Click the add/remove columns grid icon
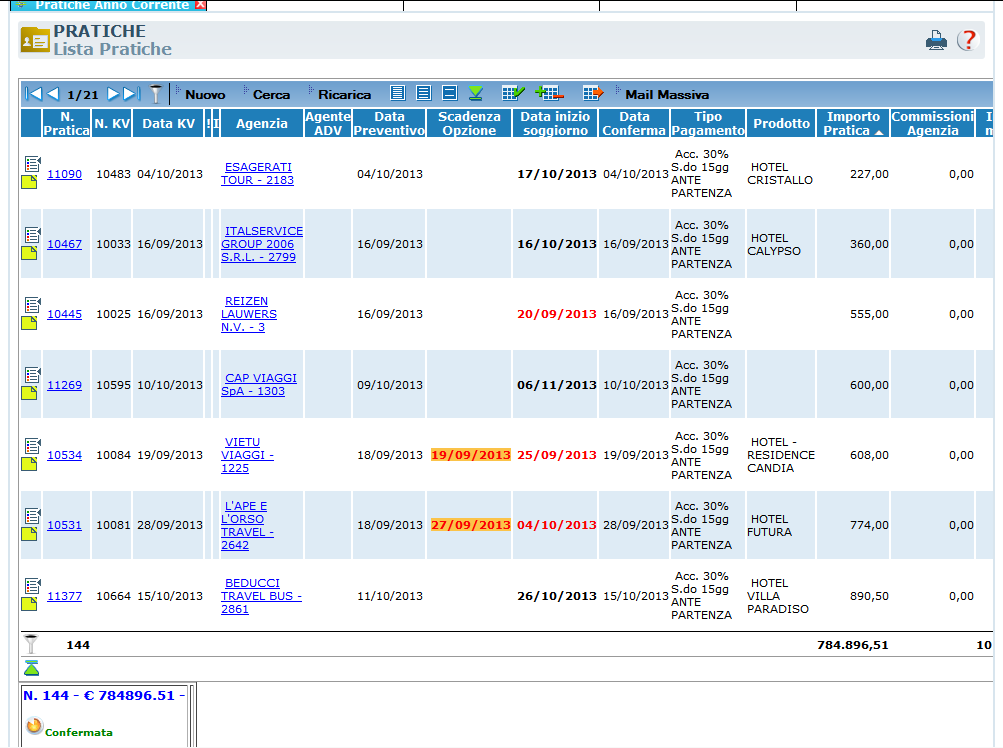 pyautogui.click(x=549, y=93)
